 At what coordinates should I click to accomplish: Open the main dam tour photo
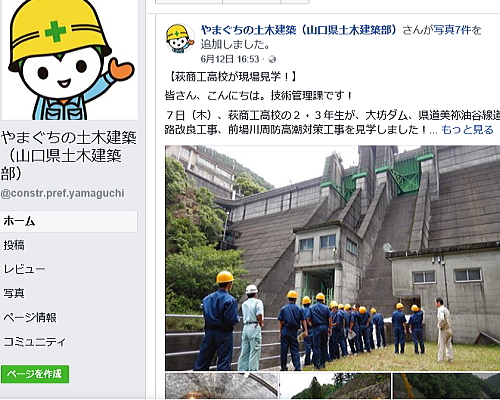coord(332,258)
